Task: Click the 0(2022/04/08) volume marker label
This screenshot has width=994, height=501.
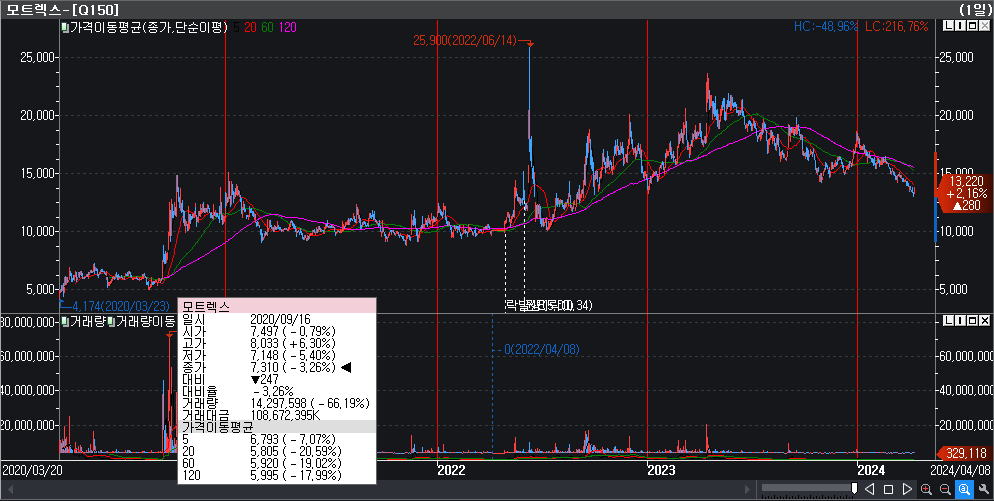Action: pos(541,349)
